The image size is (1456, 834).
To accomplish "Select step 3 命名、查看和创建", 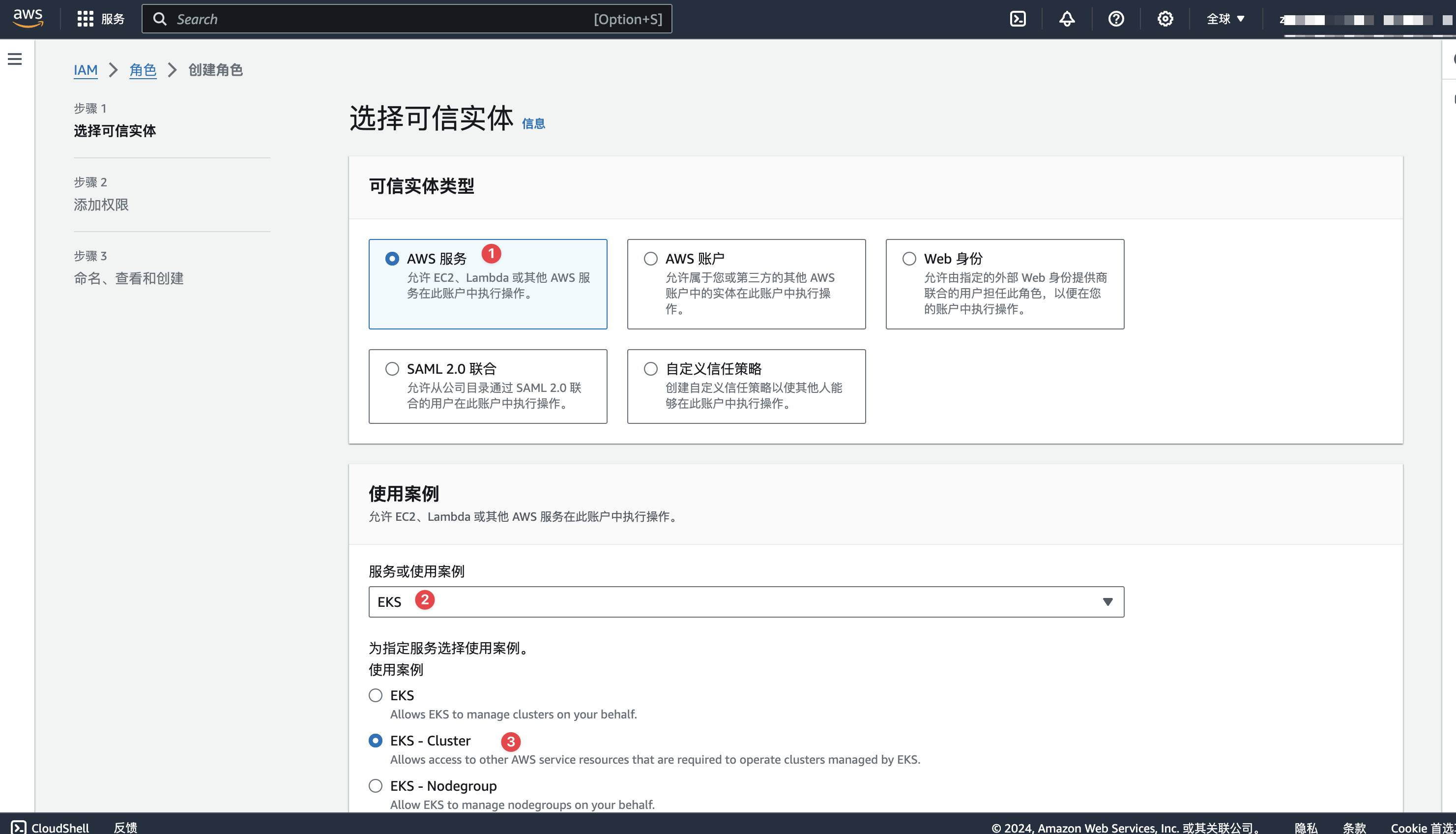I will 128,278.
